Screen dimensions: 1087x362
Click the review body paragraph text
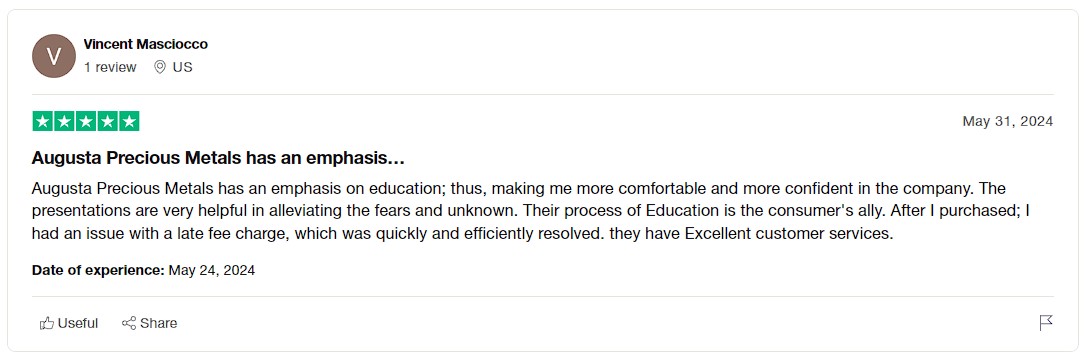click(531, 211)
